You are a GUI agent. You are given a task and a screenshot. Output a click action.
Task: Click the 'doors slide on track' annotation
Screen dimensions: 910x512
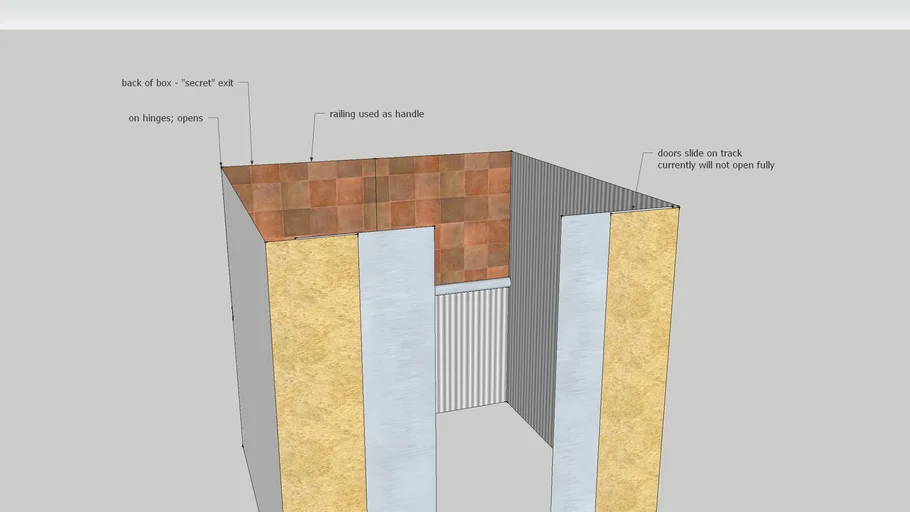699,153
